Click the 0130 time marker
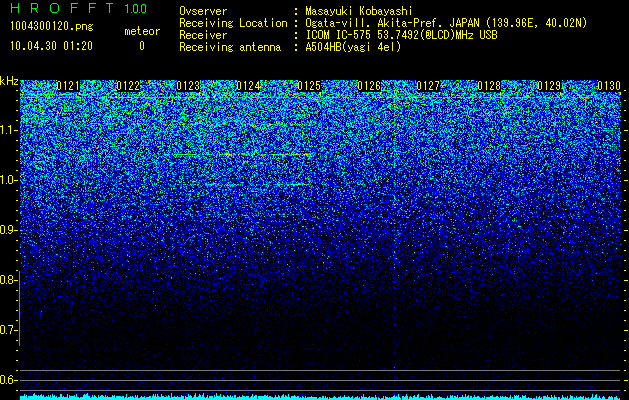 click(609, 86)
